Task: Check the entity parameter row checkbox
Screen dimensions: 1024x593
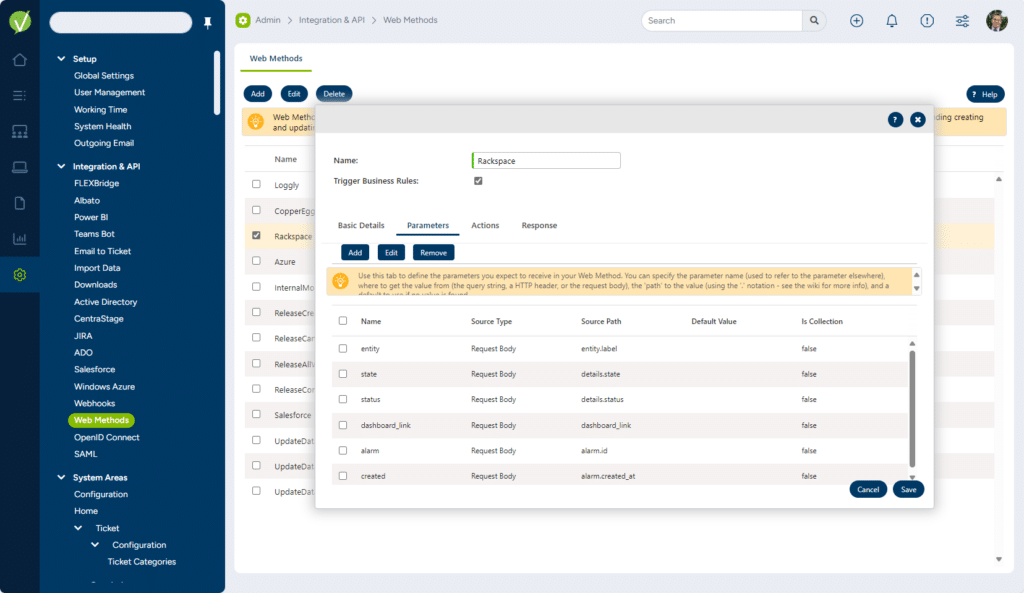Action: [343, 348]
